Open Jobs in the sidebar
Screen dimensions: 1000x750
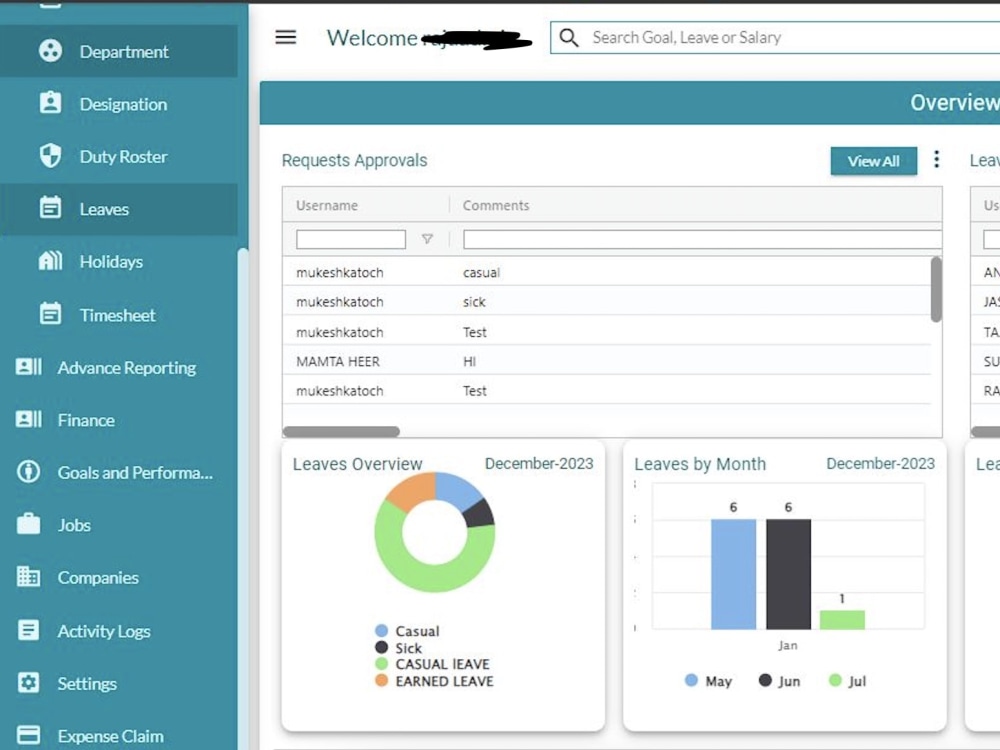point(119,525)
